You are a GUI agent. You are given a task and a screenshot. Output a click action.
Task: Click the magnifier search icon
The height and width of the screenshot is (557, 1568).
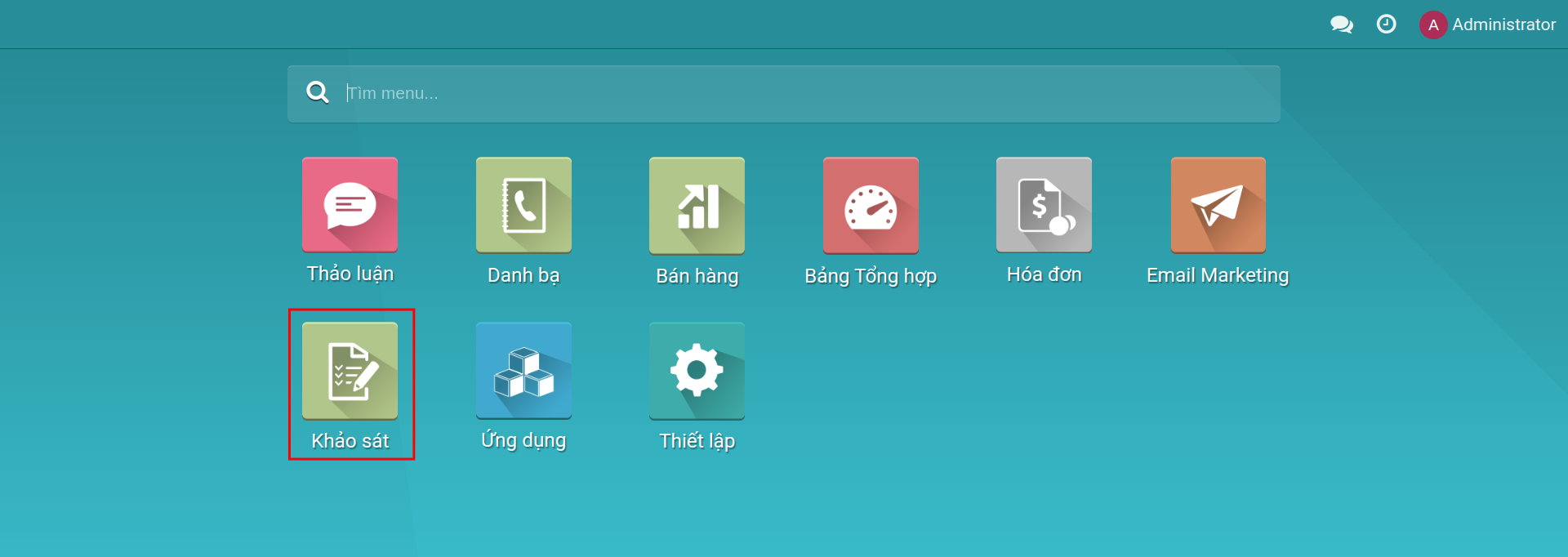pyautogui.click(x=318, y=92)
